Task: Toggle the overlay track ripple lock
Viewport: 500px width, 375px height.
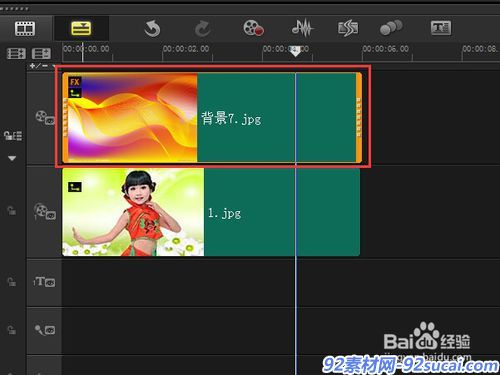Action: (x=12, y=211)
